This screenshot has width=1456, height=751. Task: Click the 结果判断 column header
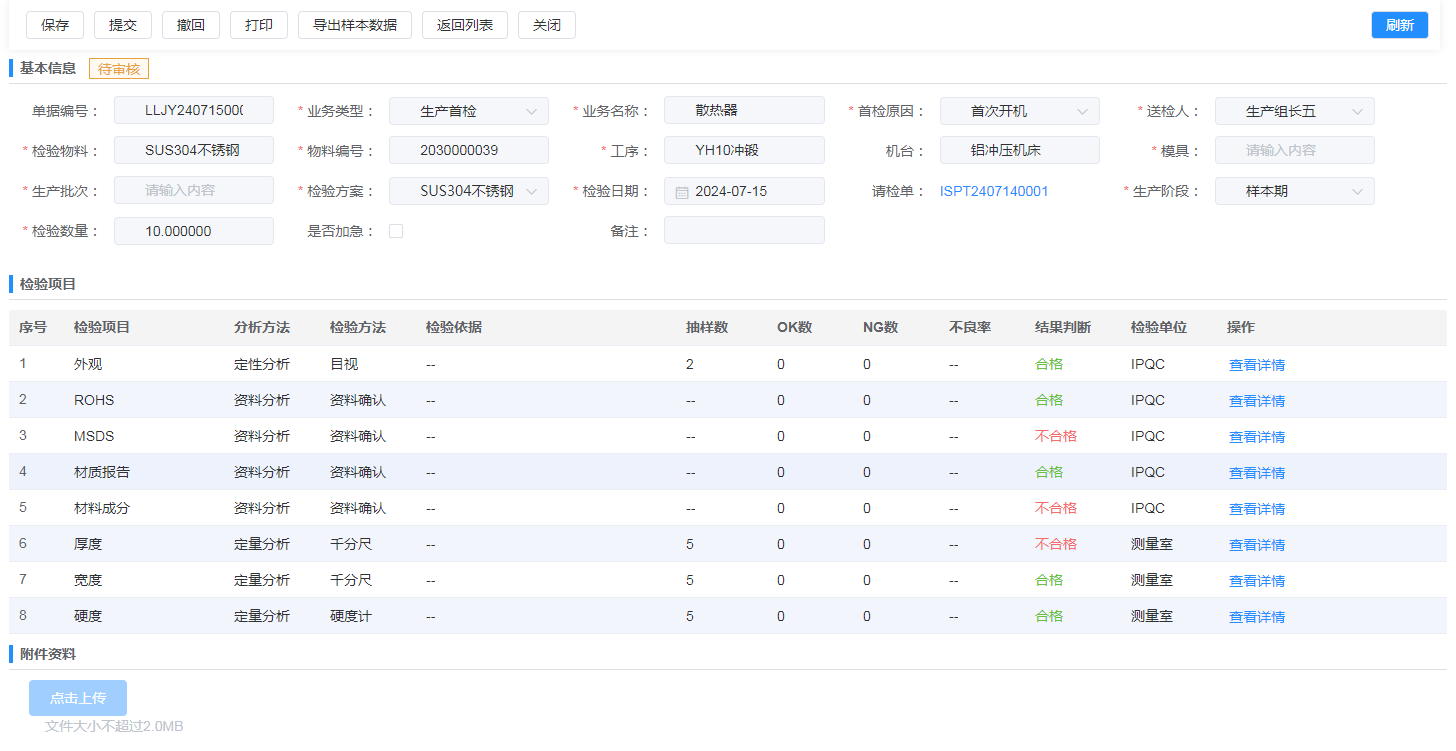click(1063, 327)
